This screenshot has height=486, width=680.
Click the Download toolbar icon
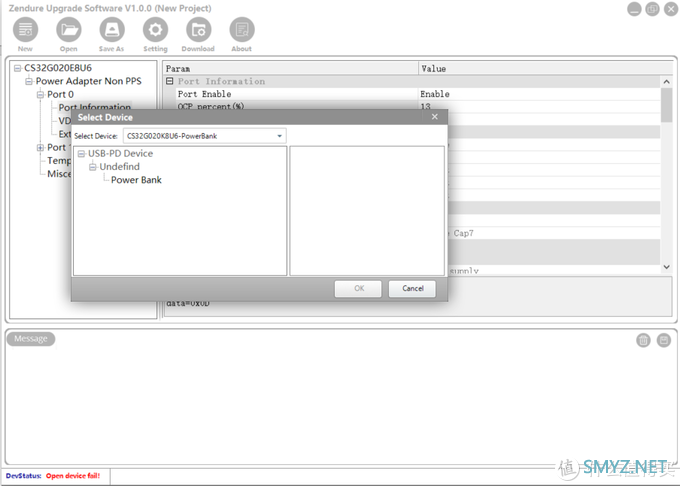[198, 30]
